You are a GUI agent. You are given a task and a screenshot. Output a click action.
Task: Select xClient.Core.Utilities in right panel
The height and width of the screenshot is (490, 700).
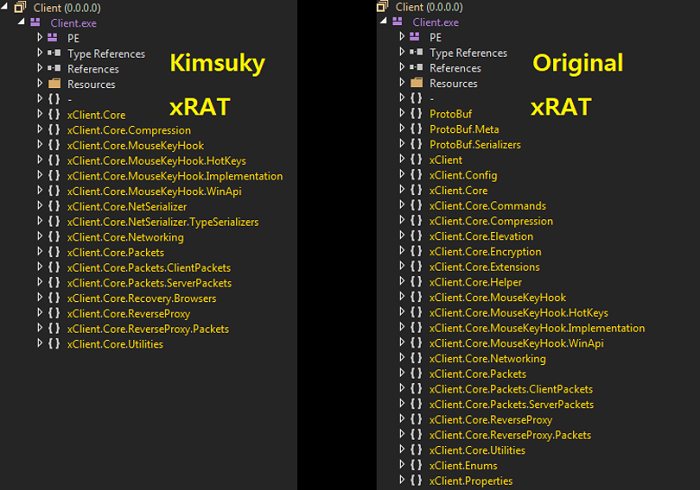pos(477,450)
